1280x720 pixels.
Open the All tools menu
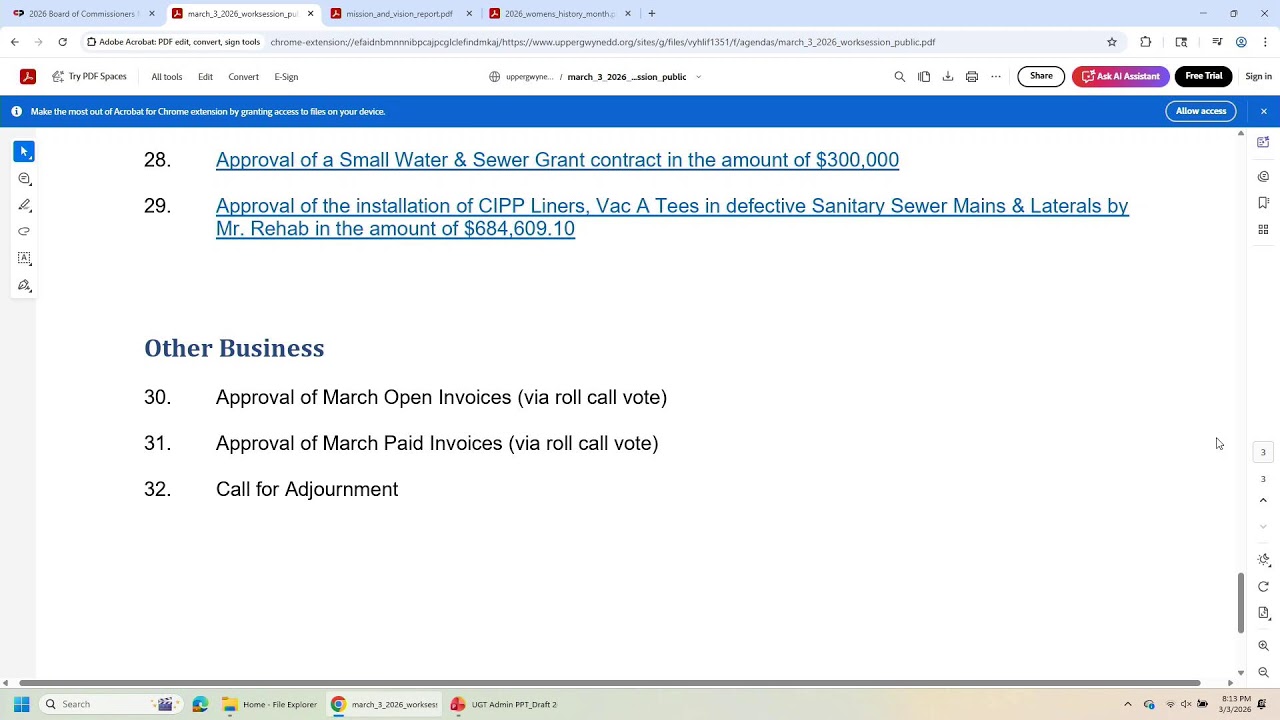coord(167,77)
